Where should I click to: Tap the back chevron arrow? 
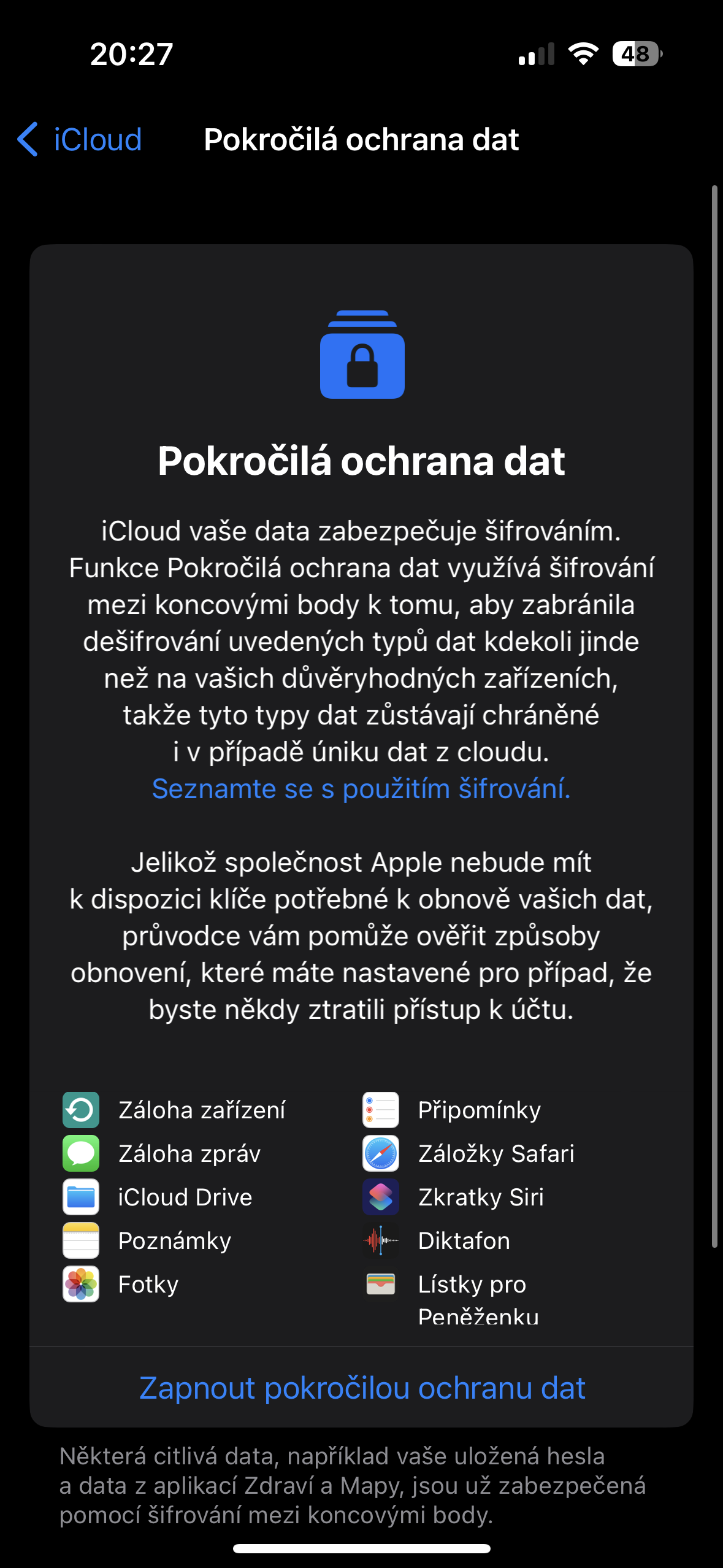28,139
